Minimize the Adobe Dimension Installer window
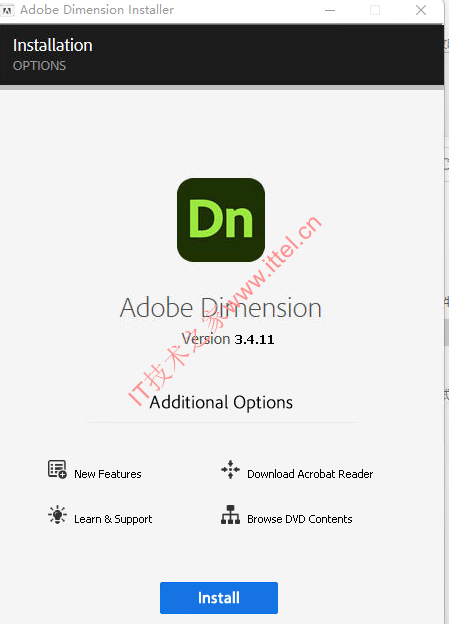This screenshot has width=449, height=624. (330, 10)
